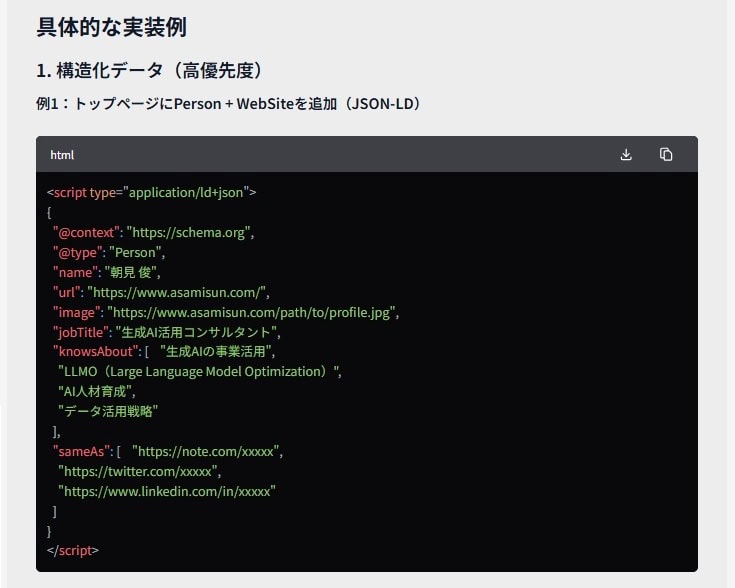
Task: Click the heading '具体的な実装例'
Action: click(112, 27)
